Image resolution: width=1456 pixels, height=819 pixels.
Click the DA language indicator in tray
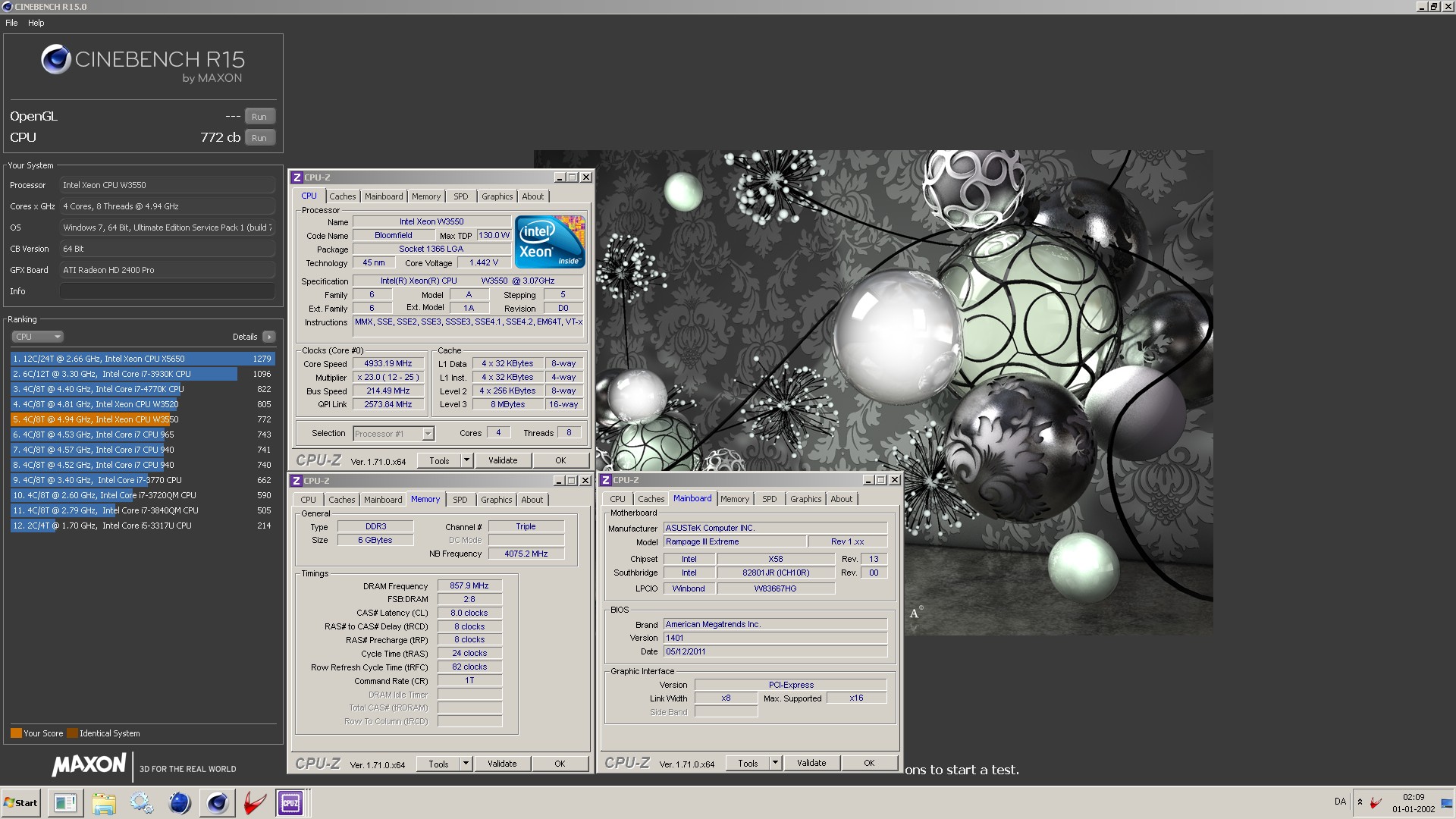(1340, 802)
